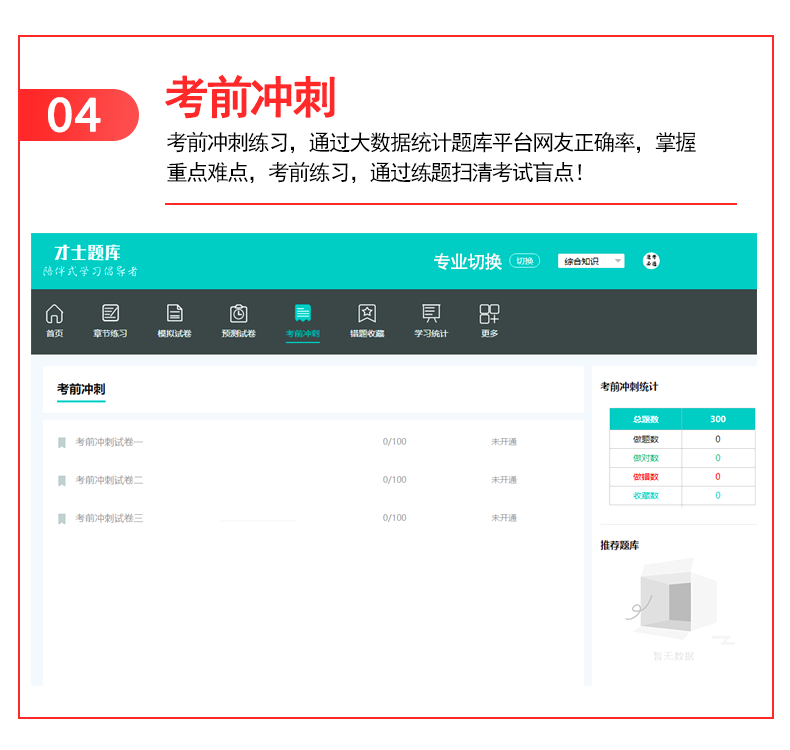This screenshot has width=790, height=750.
Task: Open 更多 more apps icon
Action: point(489,313)
